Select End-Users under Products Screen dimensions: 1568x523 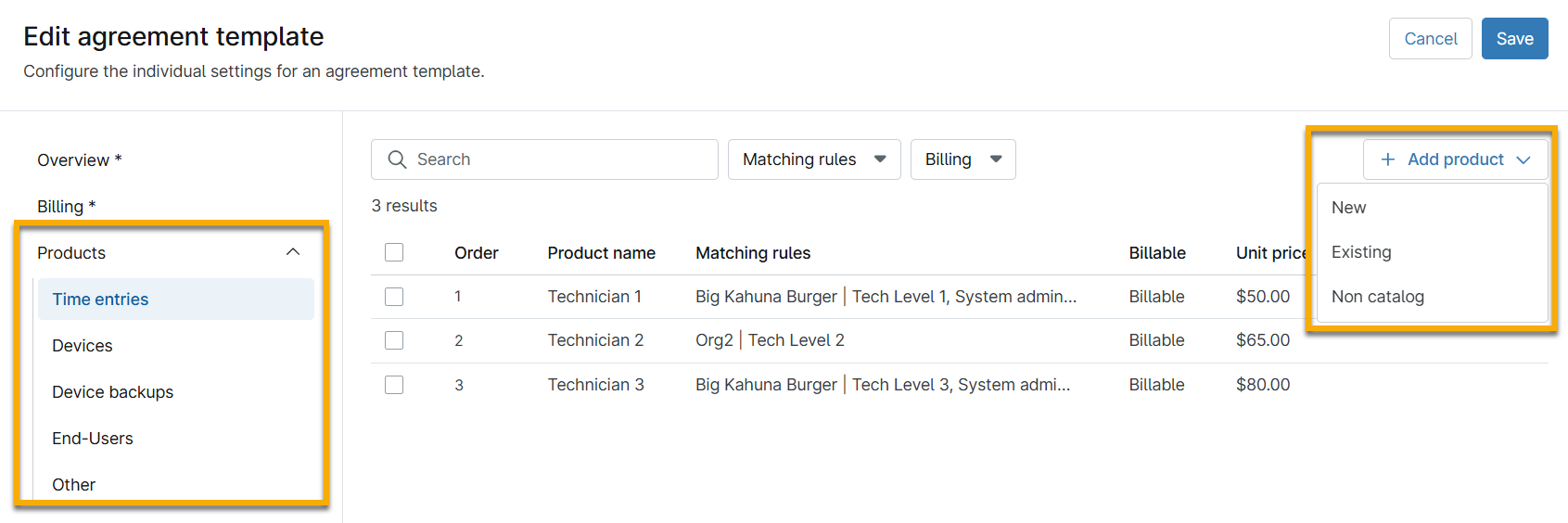pyautogui.click(x=93, y=439)
